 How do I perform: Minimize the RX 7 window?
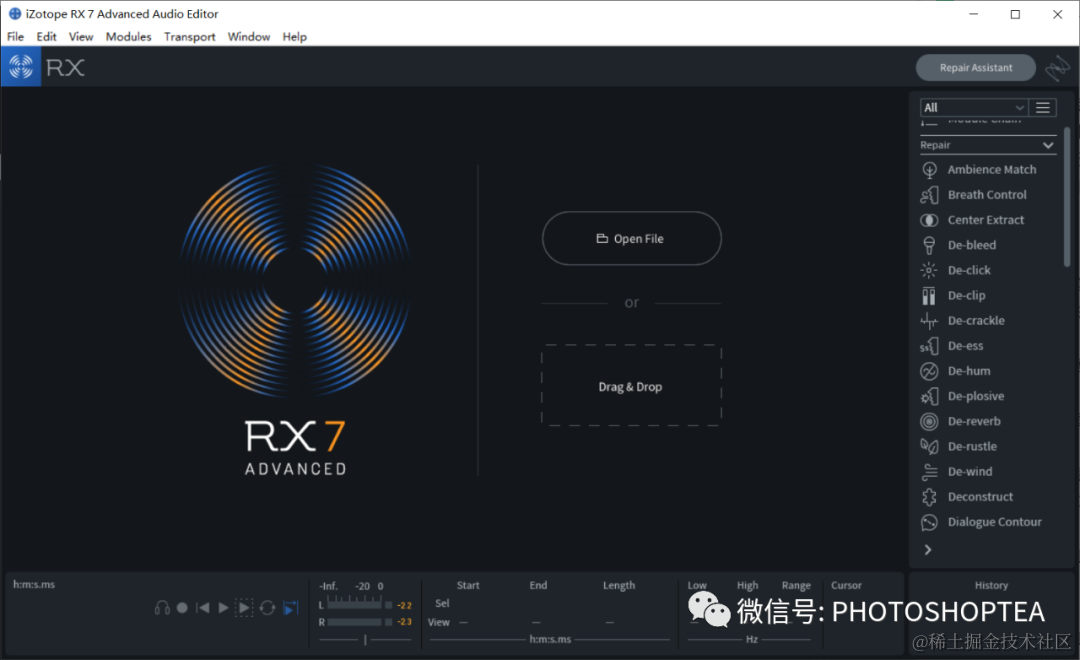coord(973,14)
